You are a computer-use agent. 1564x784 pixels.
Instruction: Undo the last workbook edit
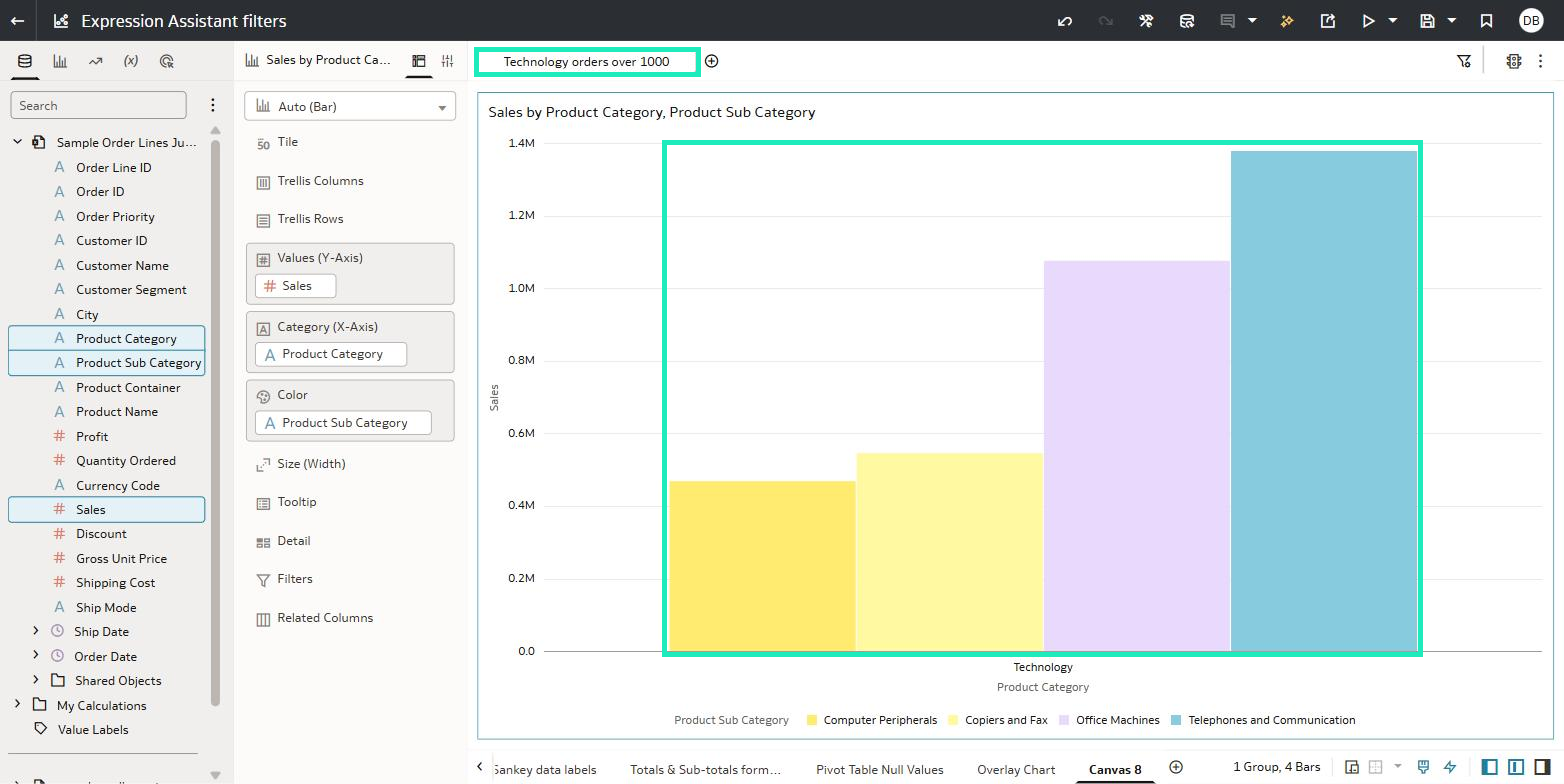coord(1065,20)
